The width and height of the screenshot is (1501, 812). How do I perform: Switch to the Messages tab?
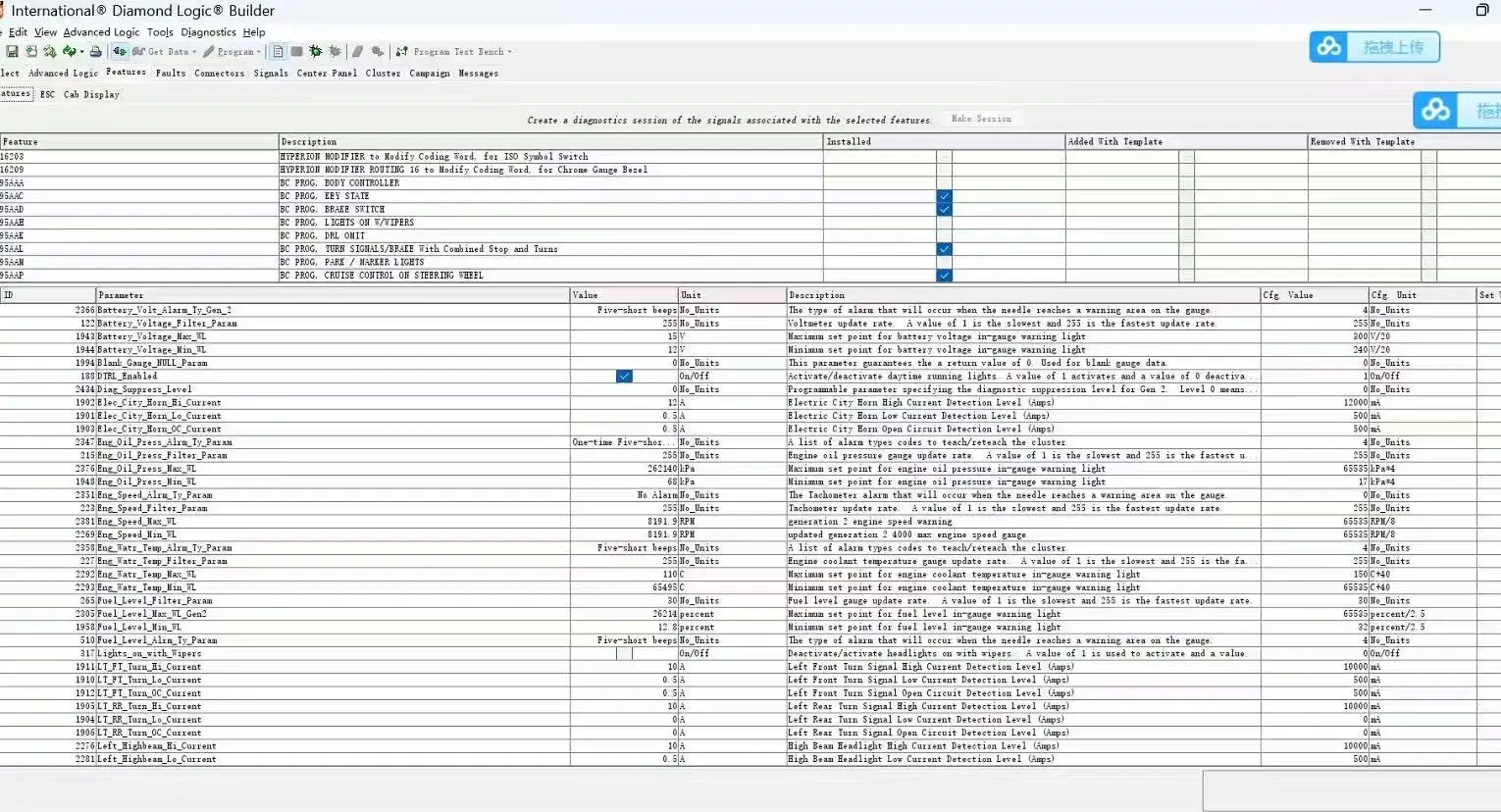point(479,73)
